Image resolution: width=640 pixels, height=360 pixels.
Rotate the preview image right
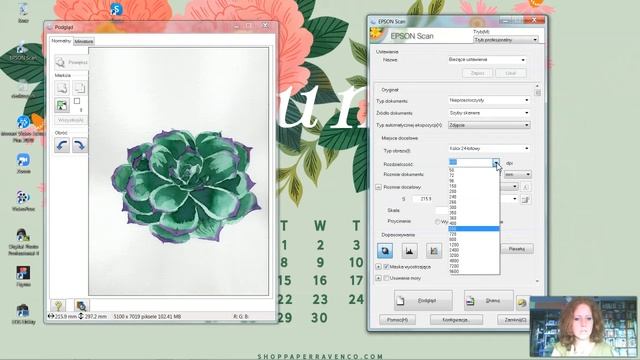[x=80, y=145]
